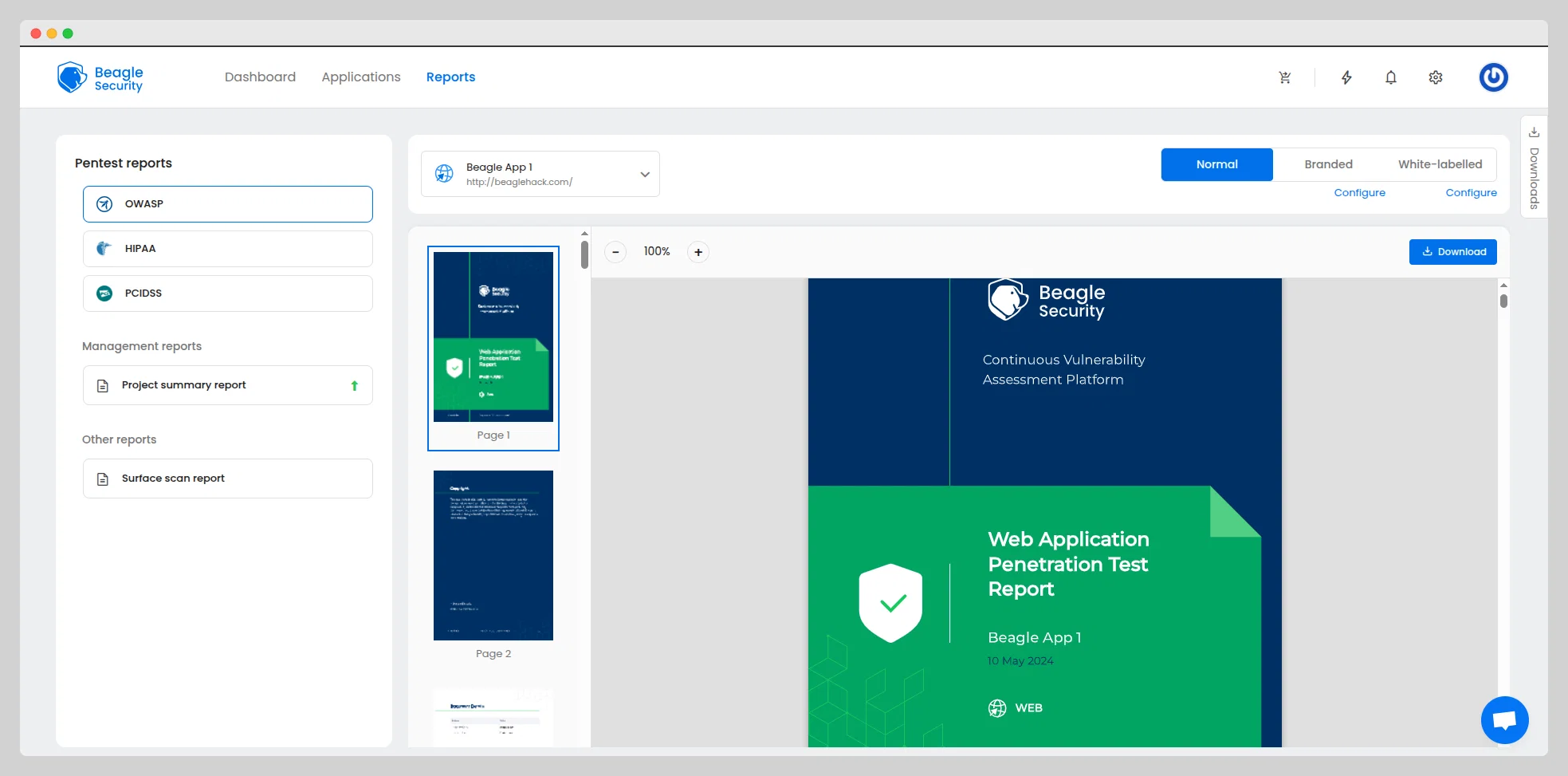This screenshot has width=1568, height=776.
Task: Click '10 May 2024' on the cover
Action: point(1020,661)
